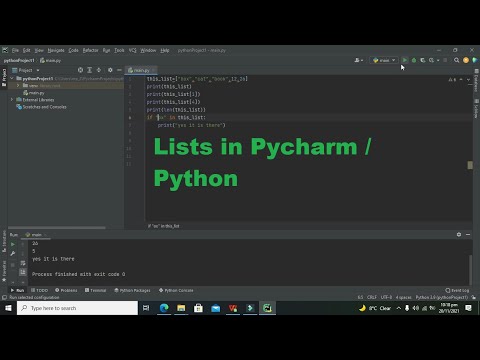
Task: Open the Python Console tool window
Action: coord(176,290)
